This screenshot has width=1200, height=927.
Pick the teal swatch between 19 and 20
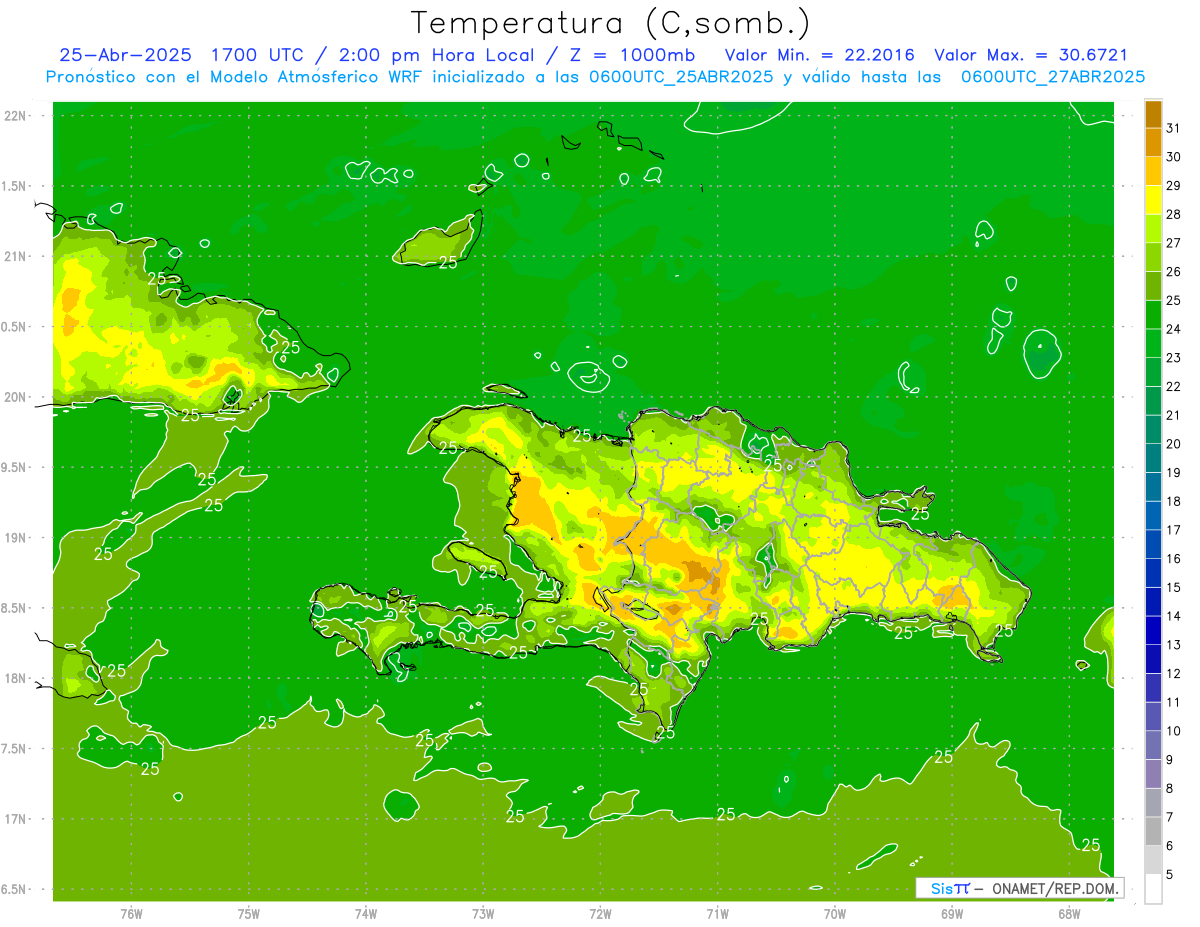(1153, 458)
